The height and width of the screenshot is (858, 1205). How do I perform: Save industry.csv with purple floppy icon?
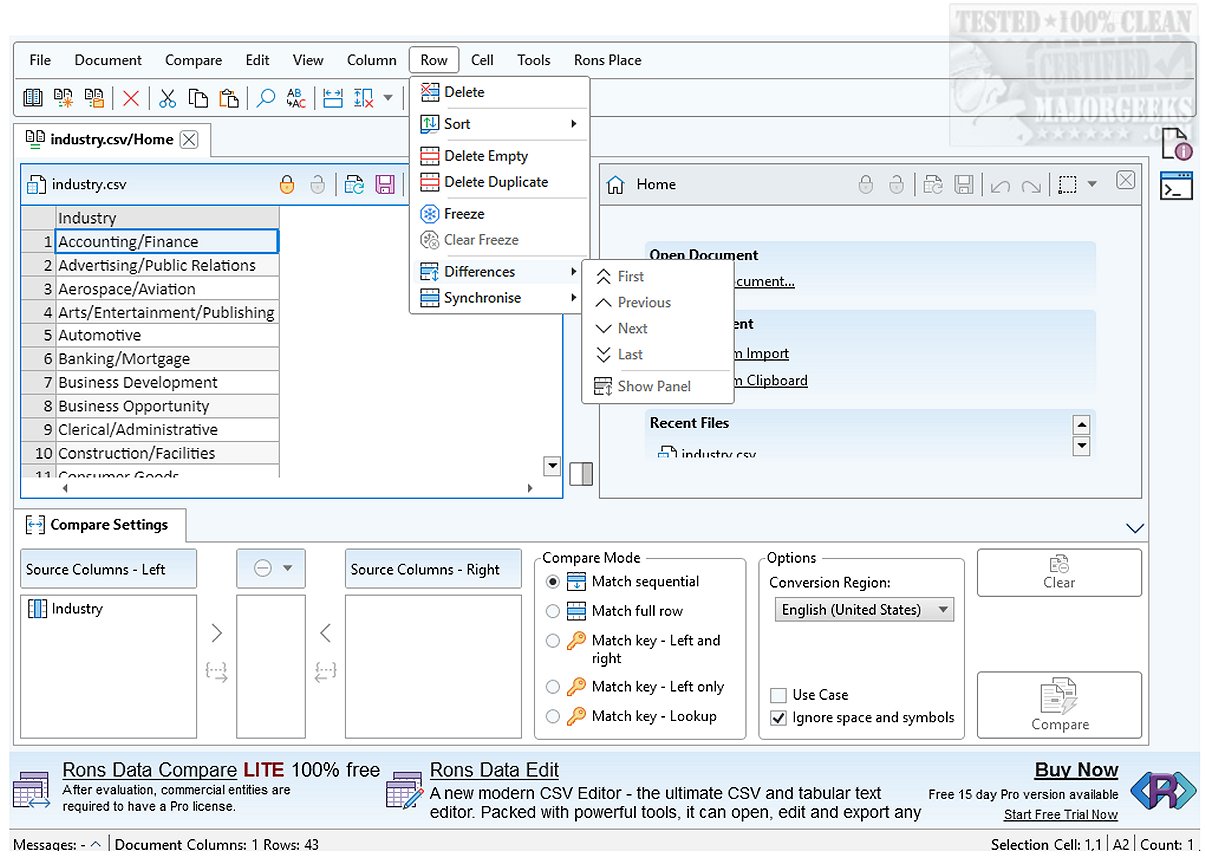[384, 184]
